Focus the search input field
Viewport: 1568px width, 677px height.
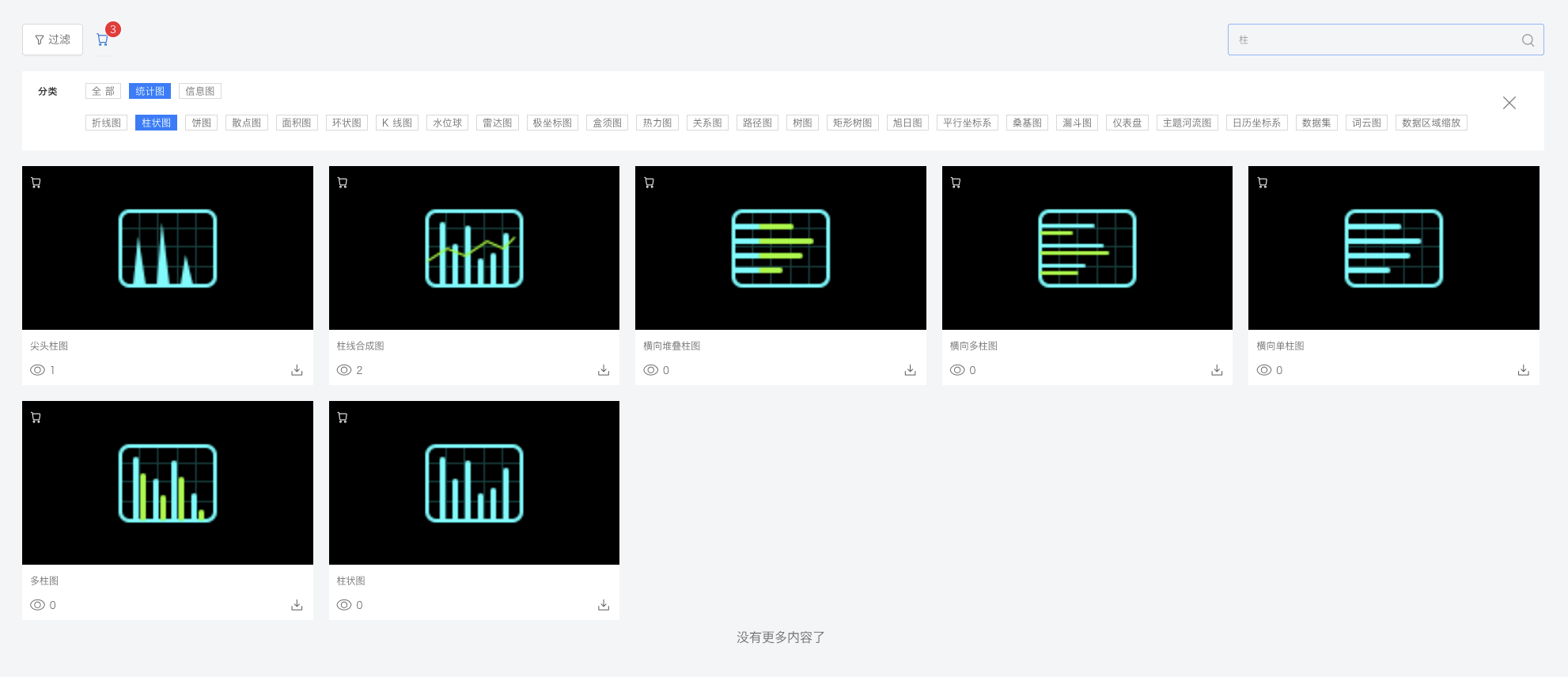[x=1385, y=40]
